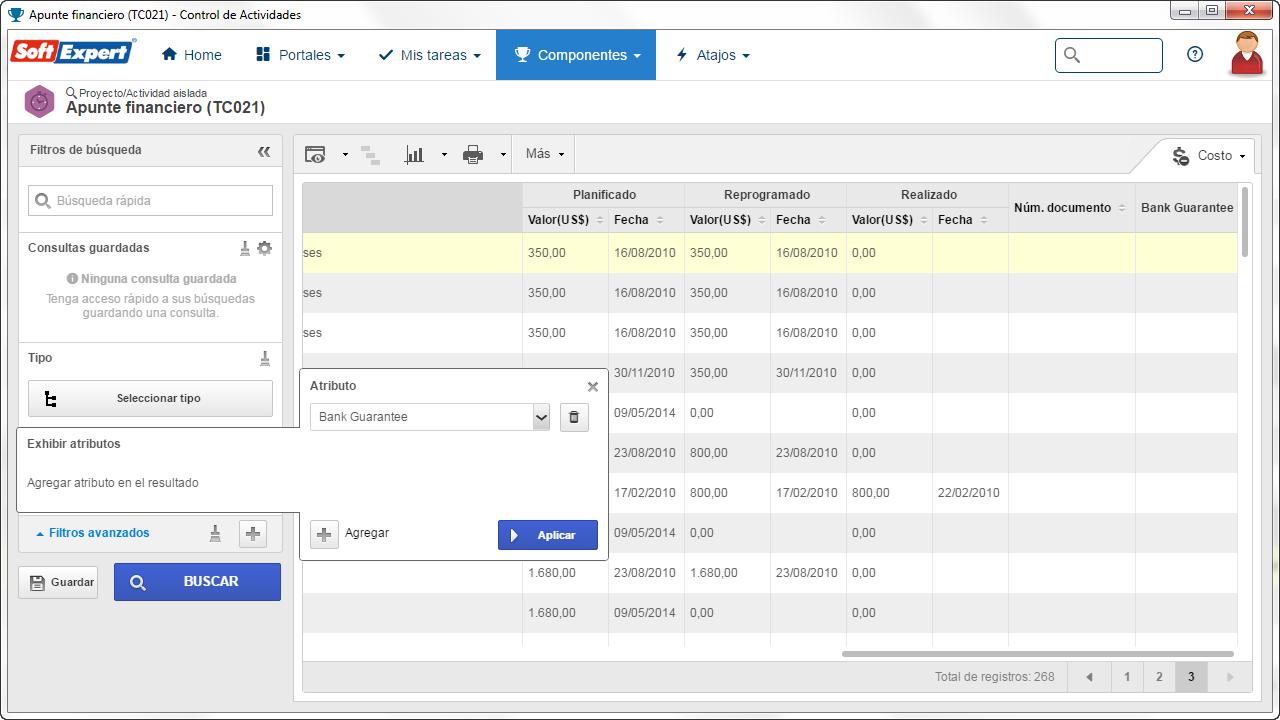Collapse the Filtros de búsqueda panel
Screen dimensions: 1280x720
(x=264, y=151)
